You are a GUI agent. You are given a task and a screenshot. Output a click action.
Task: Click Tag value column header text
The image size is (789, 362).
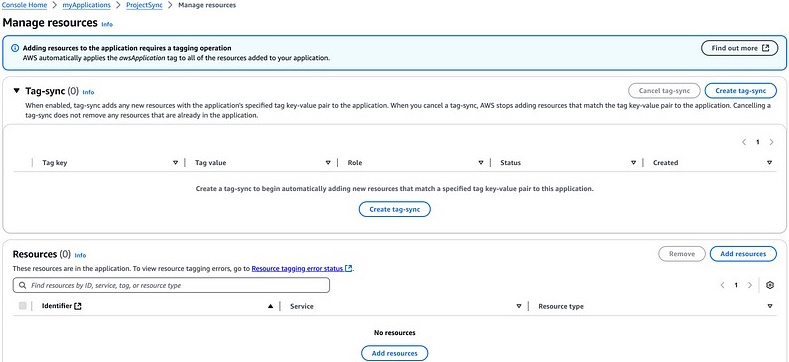pyautogui.click(x=210, y=163)
